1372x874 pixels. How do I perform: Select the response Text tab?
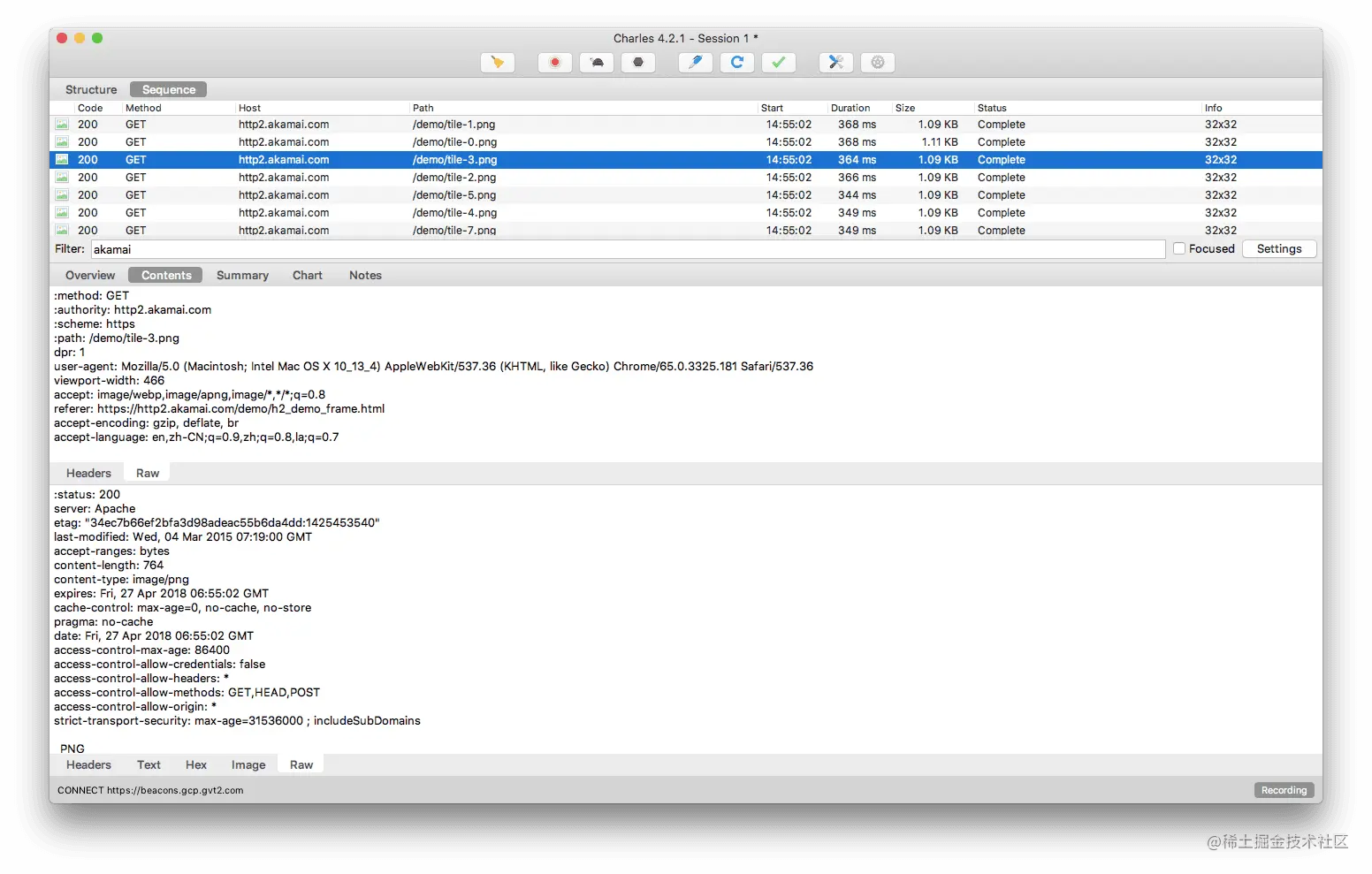(x=149, y=765)
